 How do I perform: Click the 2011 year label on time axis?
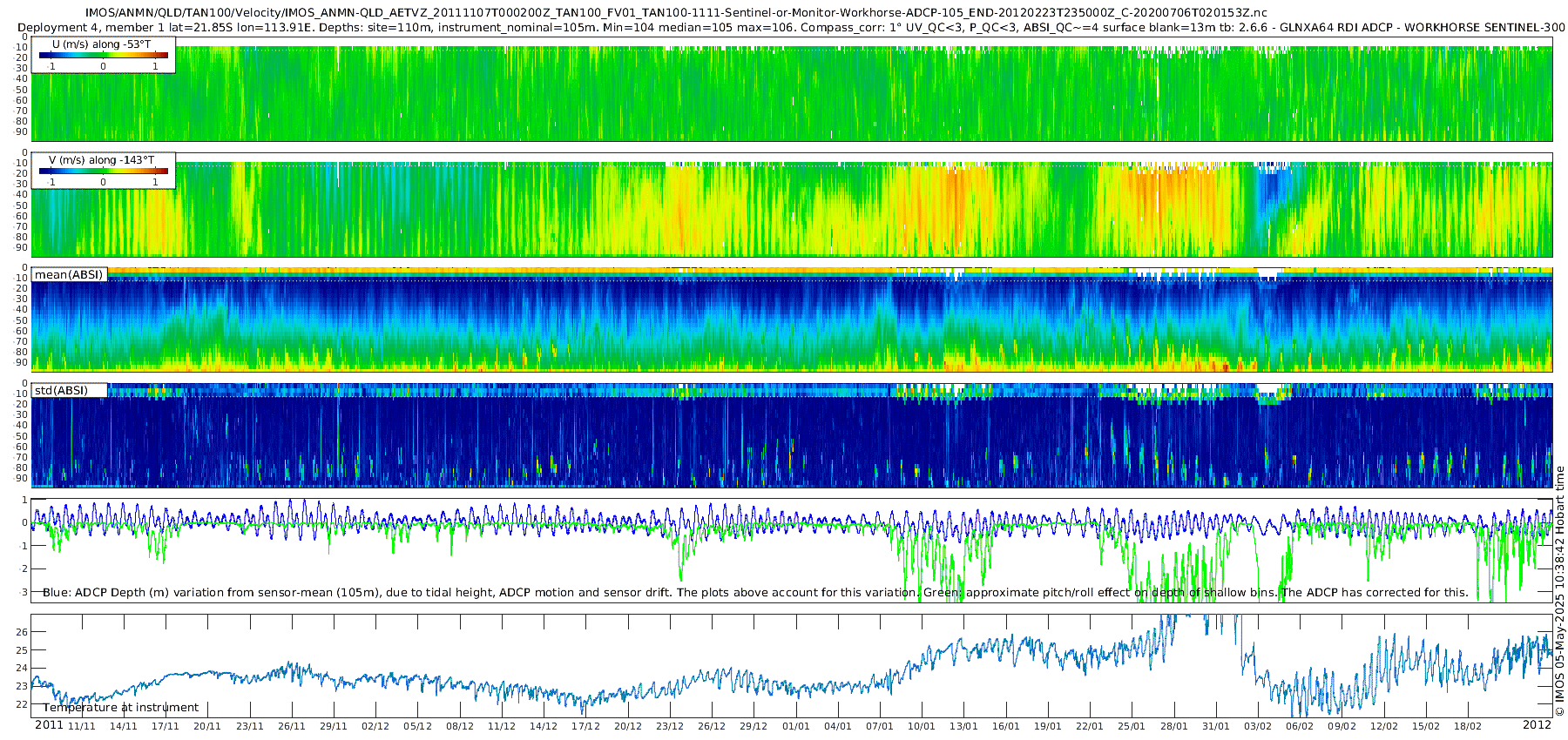click(48, 725)
